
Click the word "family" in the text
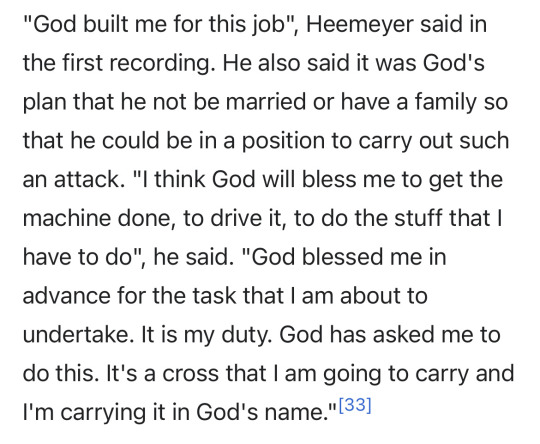pyautogui.click(x=447, y=102)
